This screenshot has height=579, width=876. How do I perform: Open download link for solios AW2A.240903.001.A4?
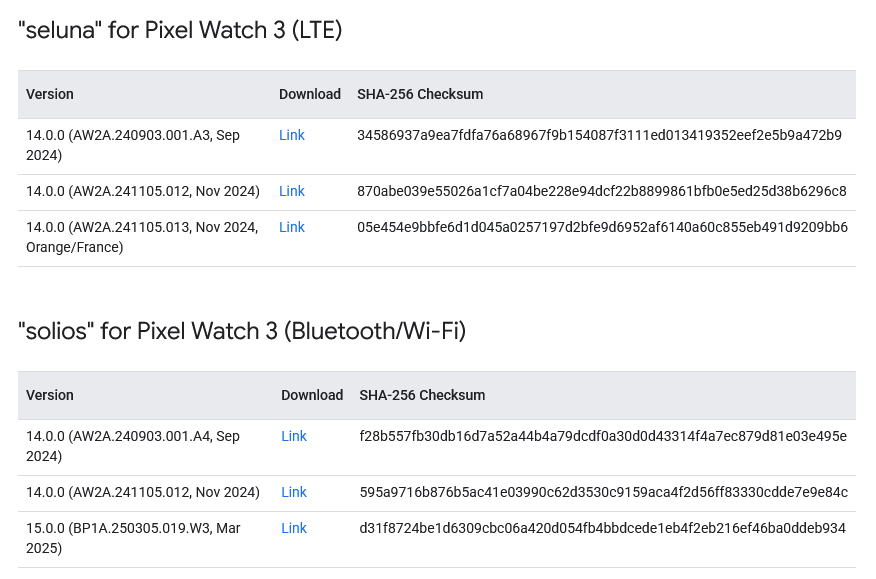(294, 436)
